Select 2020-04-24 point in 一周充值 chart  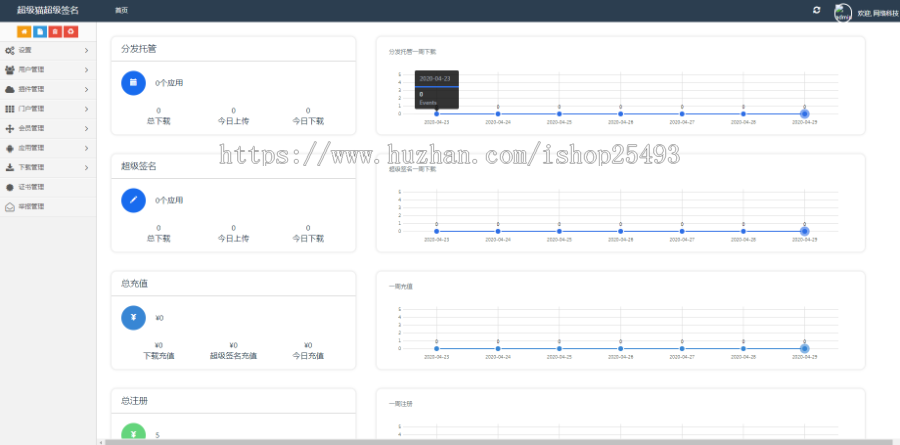click(x=498, y=349)
